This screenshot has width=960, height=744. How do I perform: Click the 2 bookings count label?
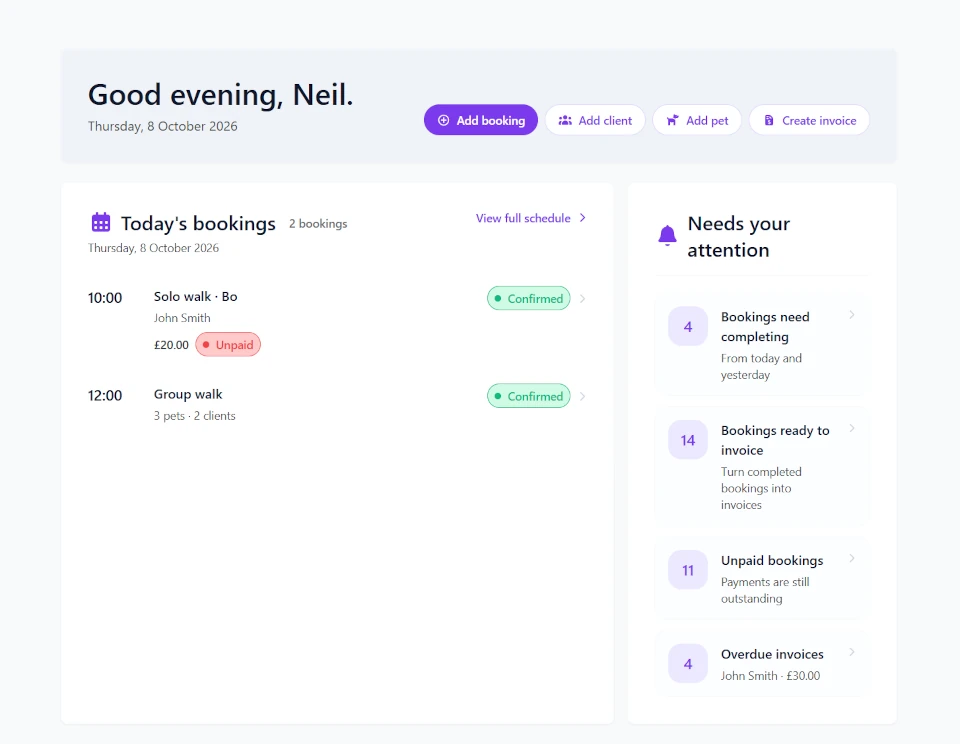coord(318,224)
